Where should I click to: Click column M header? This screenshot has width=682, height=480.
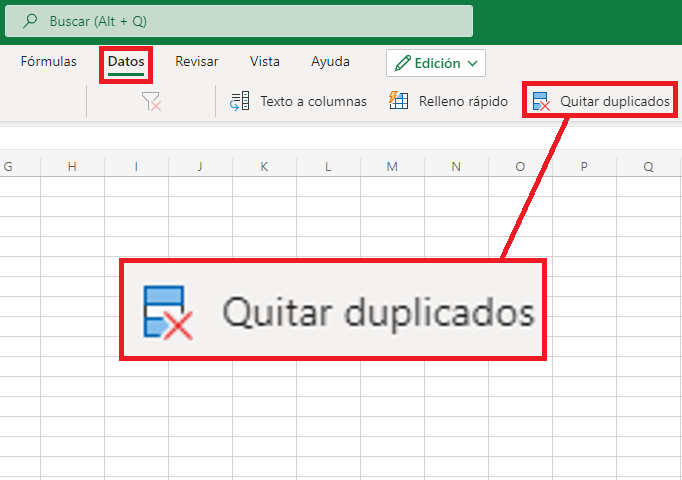pyautogui.click(x=392, y=167)
